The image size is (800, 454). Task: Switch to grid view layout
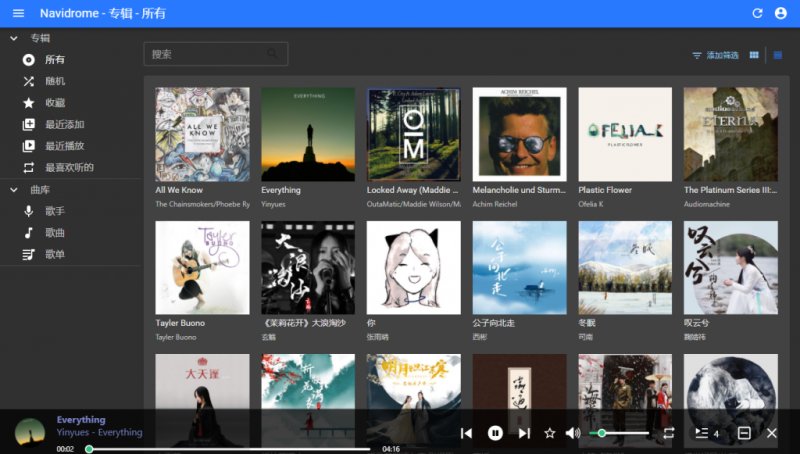754,55
